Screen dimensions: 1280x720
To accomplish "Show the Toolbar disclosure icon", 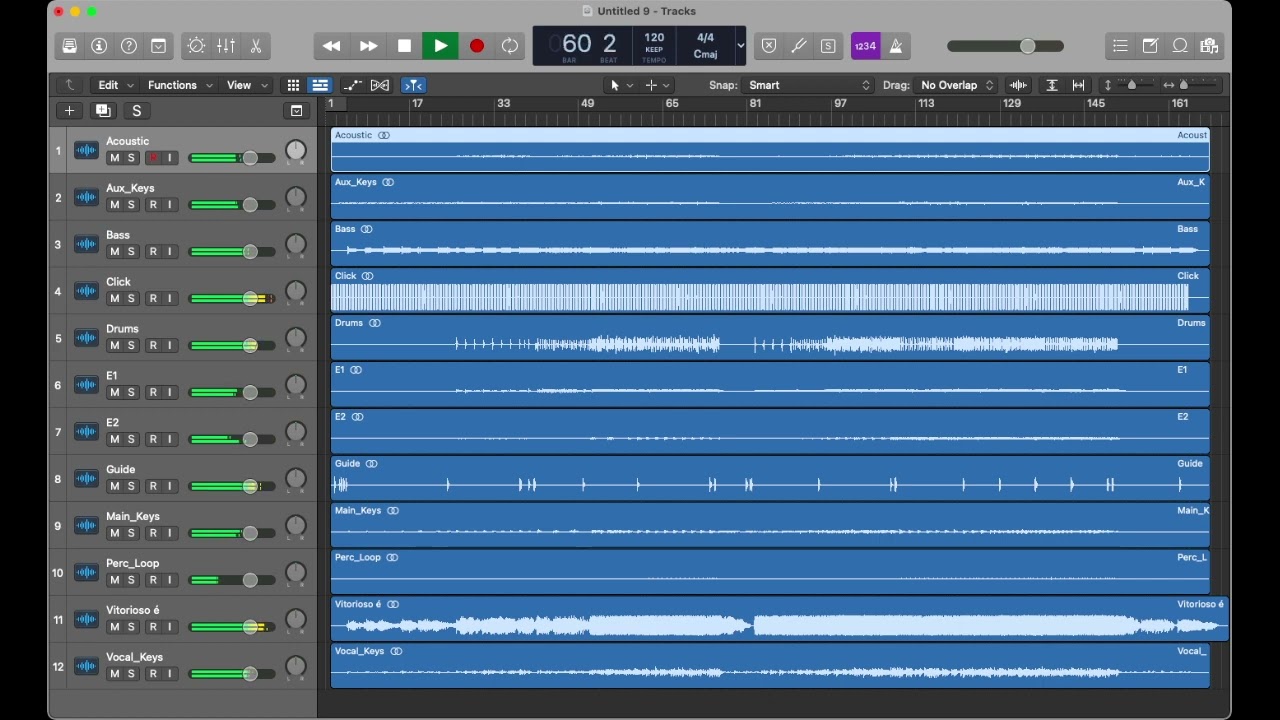I will 159,46.
